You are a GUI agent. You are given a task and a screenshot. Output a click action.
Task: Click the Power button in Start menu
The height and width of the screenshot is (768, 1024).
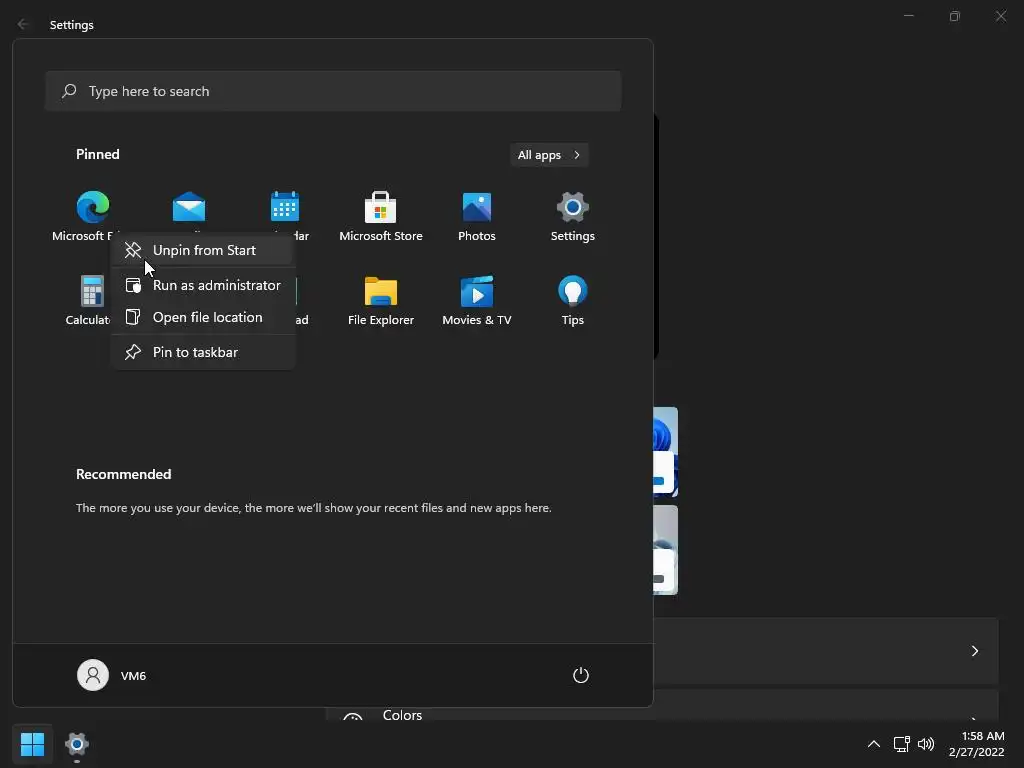(581, 675)
